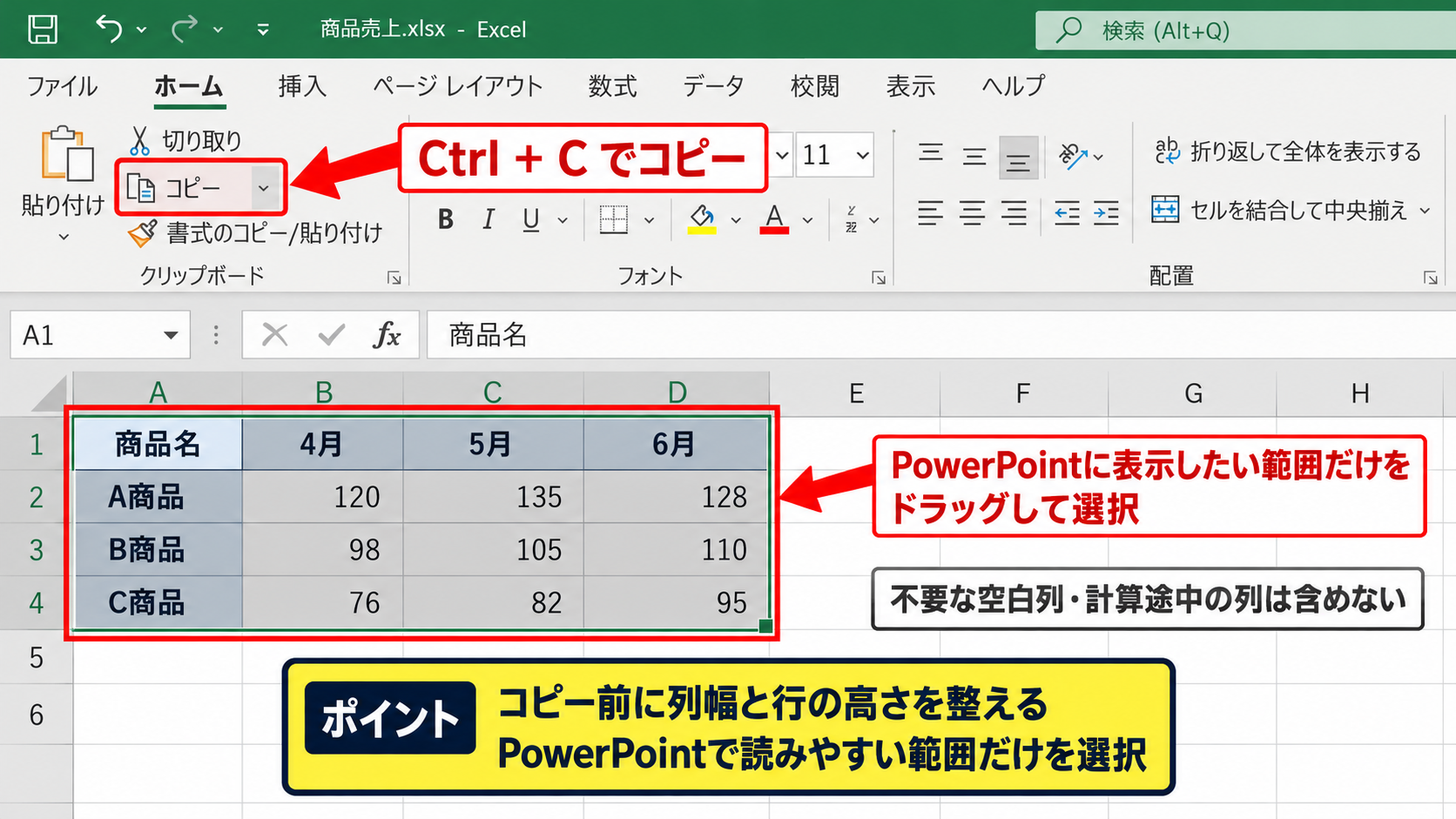Screen dimensions: 1456x819
Task: Click the 書式のコピー/貼り付け brush icon
Action: (142, 233)
